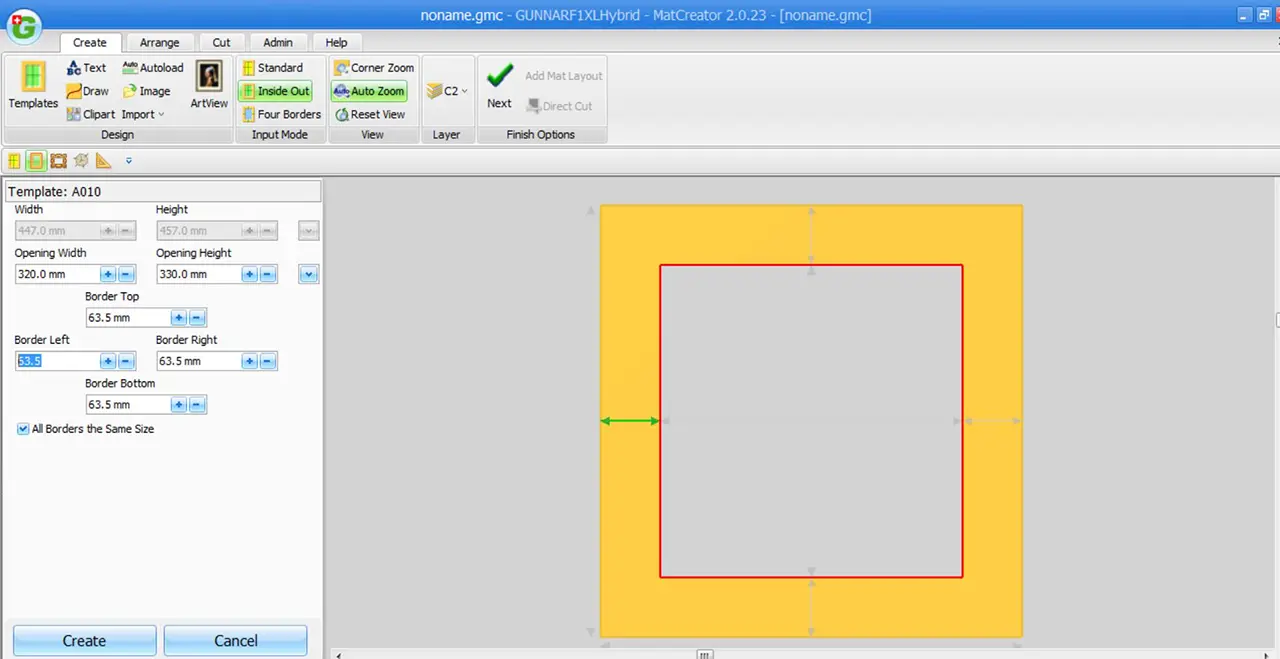The height and width of the screenshot is (659, 1280).
Task: Switch to the Arrange tab
Action: (x=159, y=43)
